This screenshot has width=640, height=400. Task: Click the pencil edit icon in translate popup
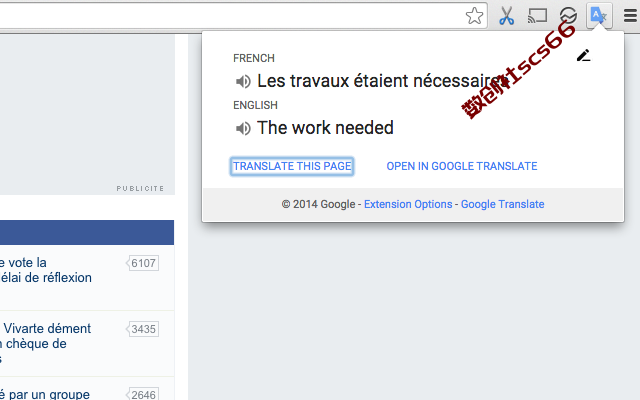[584, 56]
